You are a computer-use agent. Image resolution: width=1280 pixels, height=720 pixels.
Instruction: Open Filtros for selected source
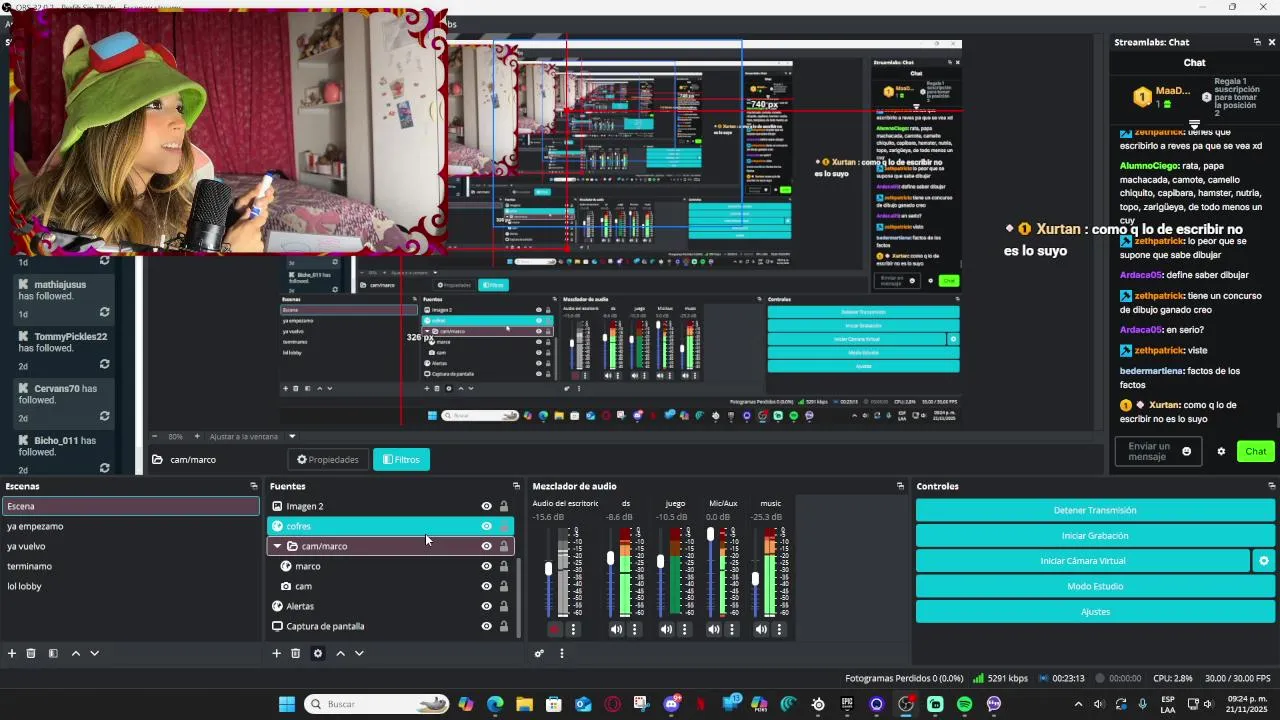401,459
